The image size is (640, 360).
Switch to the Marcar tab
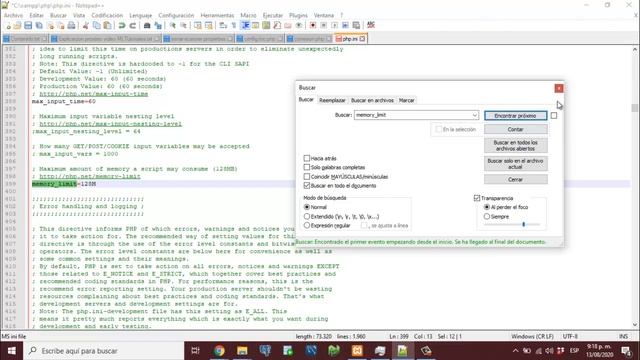pyautogui.click(x=406, y=100)
